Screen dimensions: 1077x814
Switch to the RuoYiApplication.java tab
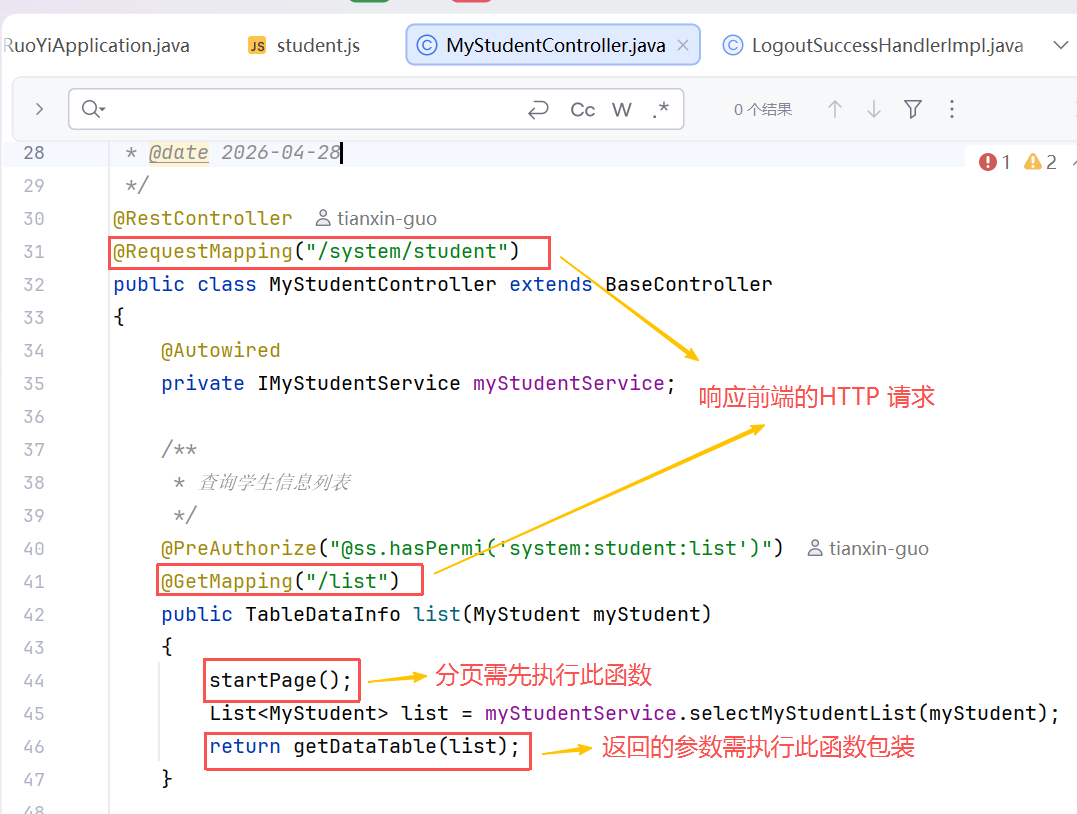96,45
